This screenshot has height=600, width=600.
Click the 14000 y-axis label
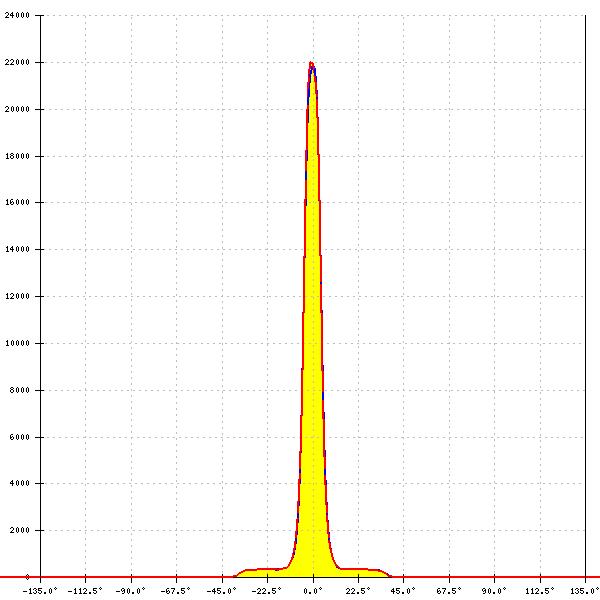pos(17,249)
